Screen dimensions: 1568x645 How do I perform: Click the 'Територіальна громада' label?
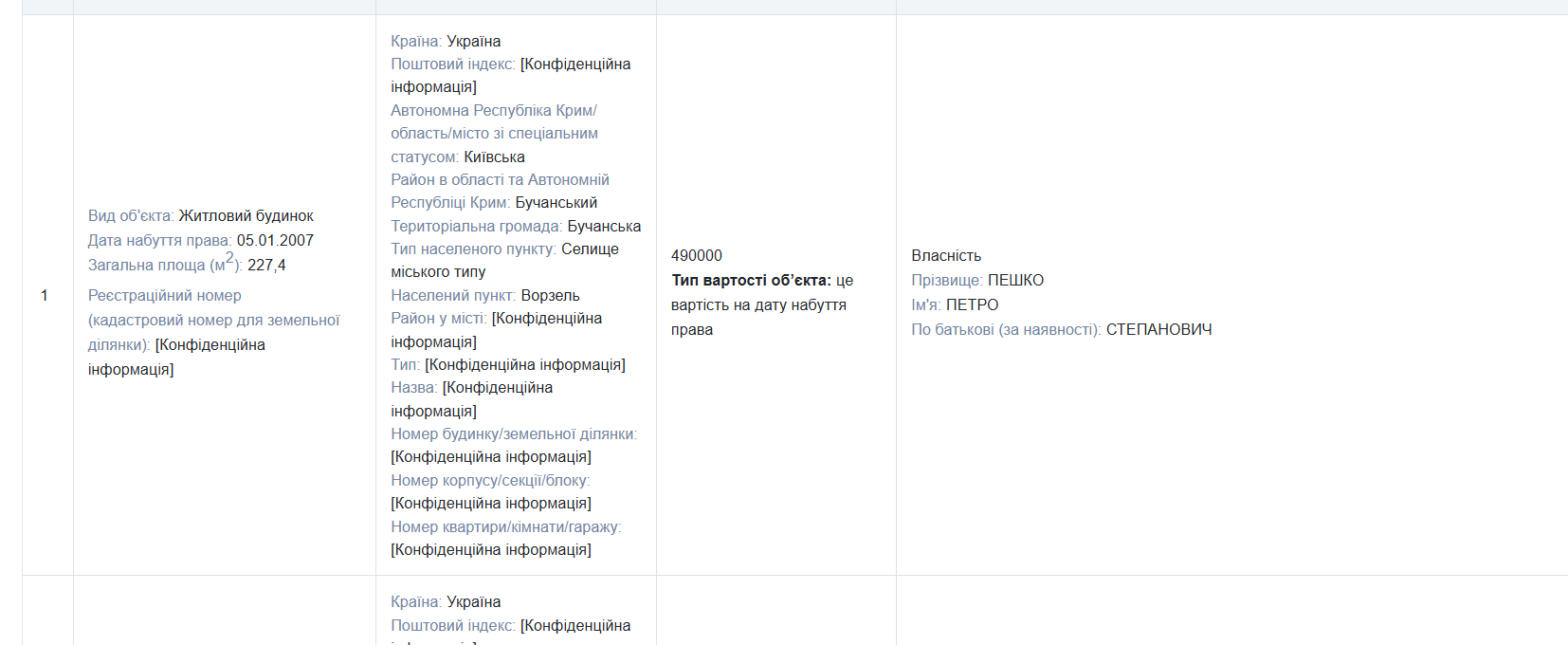pyautogui.click(x=476, y=227)
